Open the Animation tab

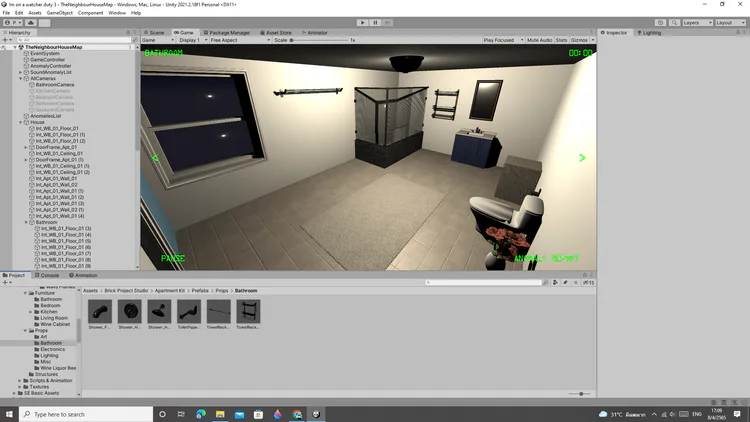click(83, 275)
